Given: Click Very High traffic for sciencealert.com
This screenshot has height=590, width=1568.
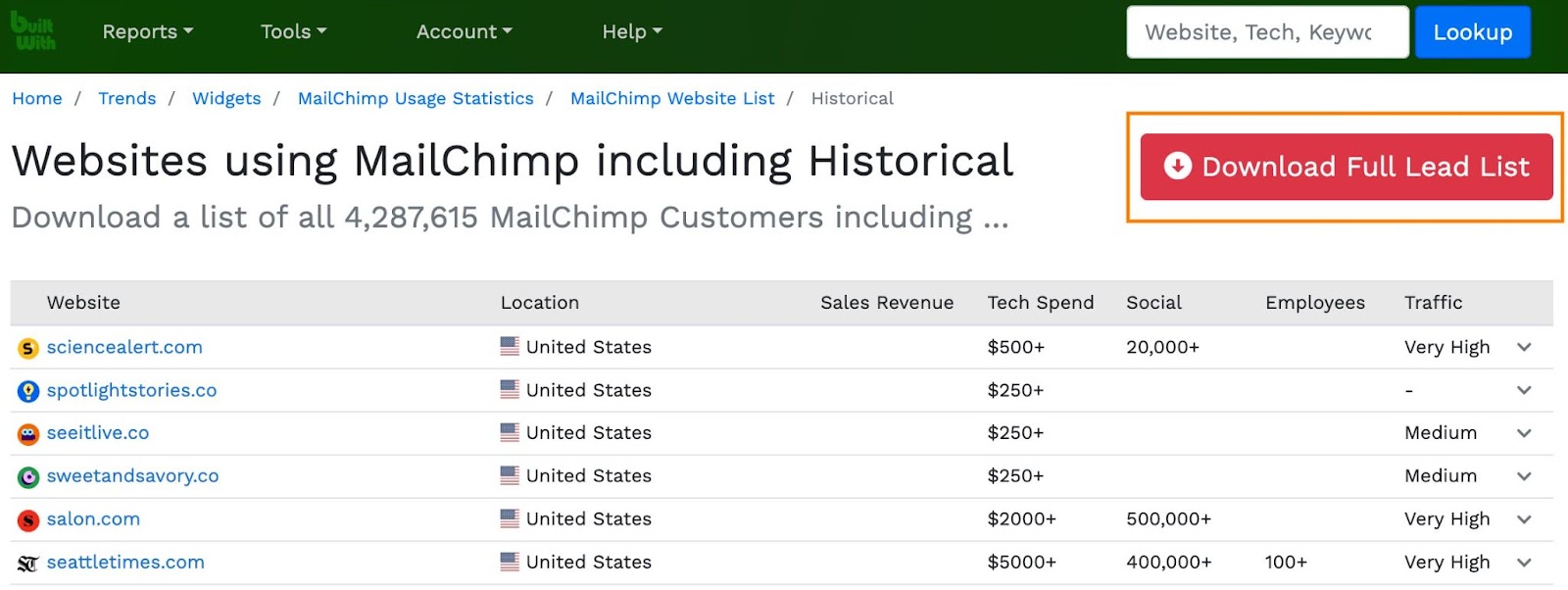Looking at the screenshot, I should click(1447, 347).
